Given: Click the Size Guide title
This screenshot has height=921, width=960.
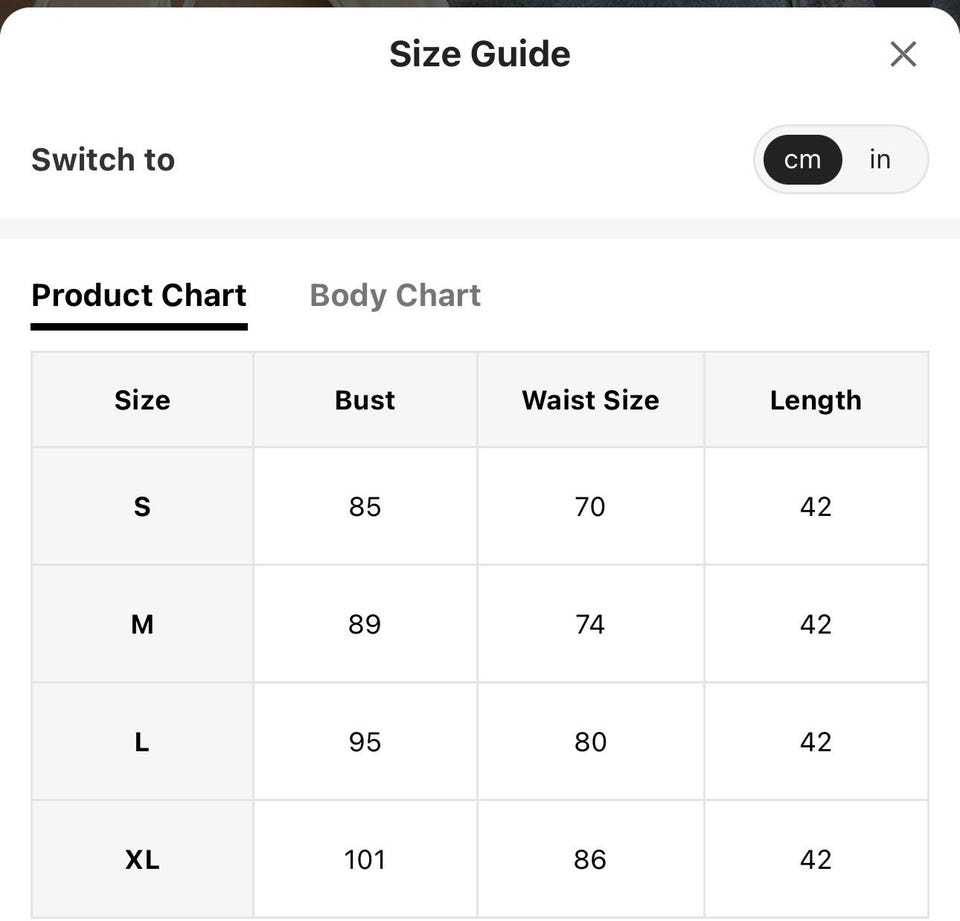Looking at the screenshot, I should (x=480, y=54).
